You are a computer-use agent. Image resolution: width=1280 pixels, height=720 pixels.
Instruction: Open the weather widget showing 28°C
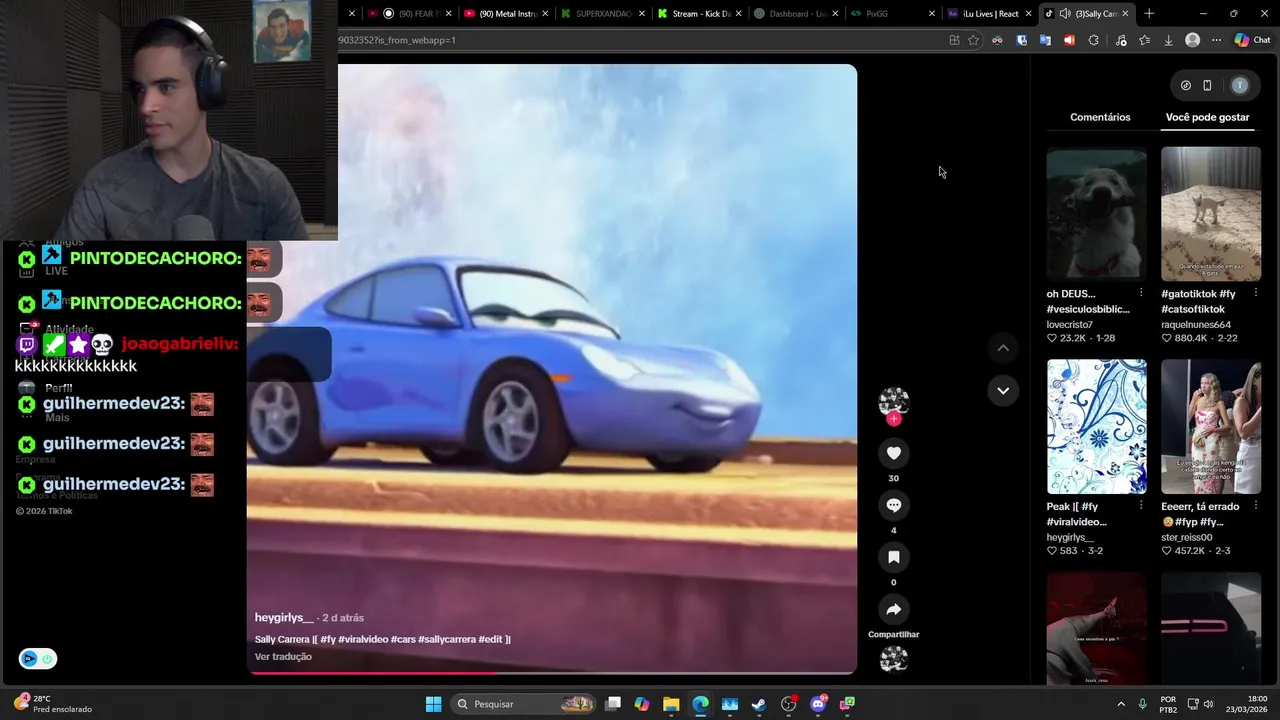pos(52,704)
